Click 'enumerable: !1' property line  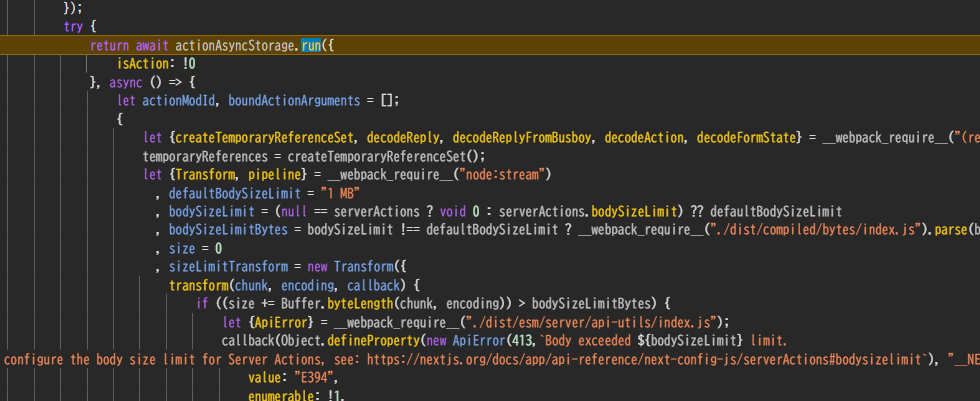(294, 395)
